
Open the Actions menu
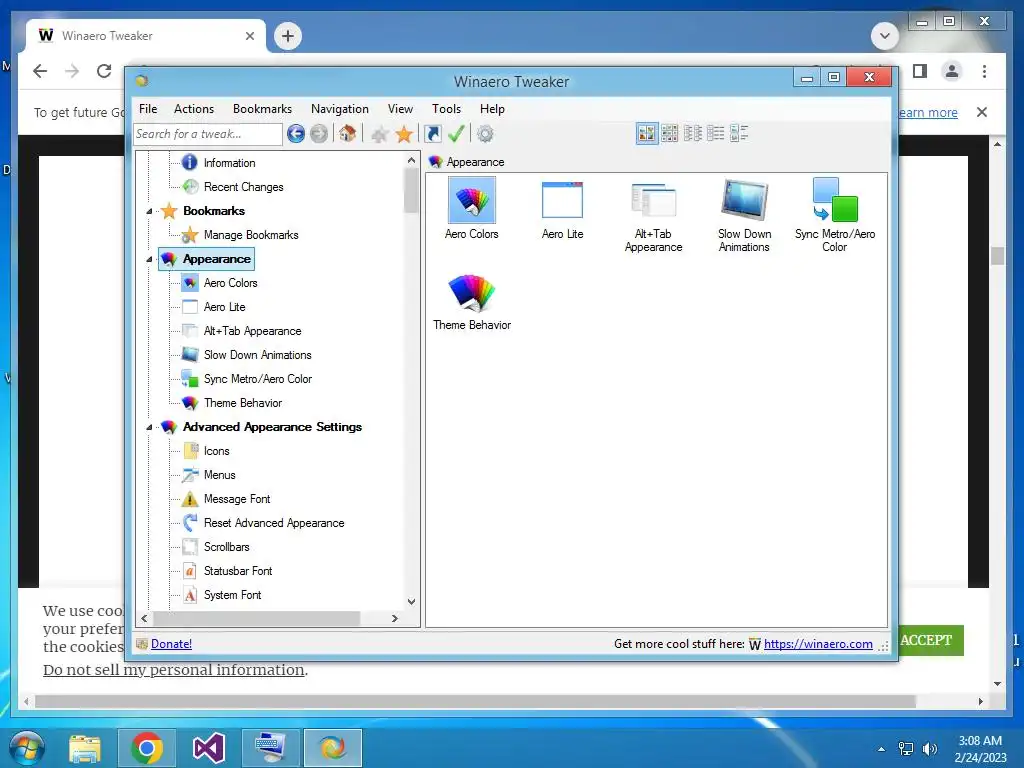194,109
